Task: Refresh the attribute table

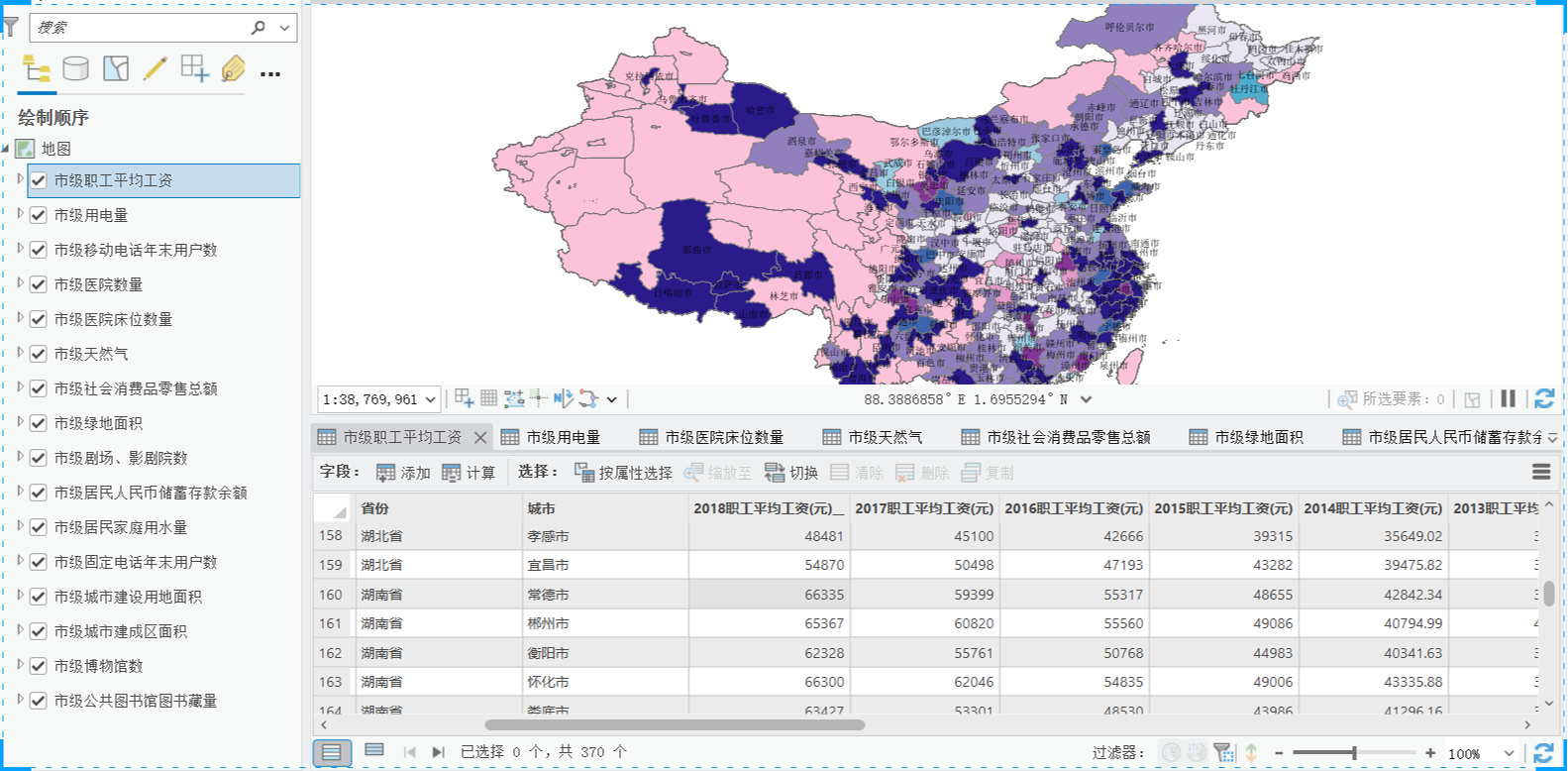Action: pos(1543,753)
